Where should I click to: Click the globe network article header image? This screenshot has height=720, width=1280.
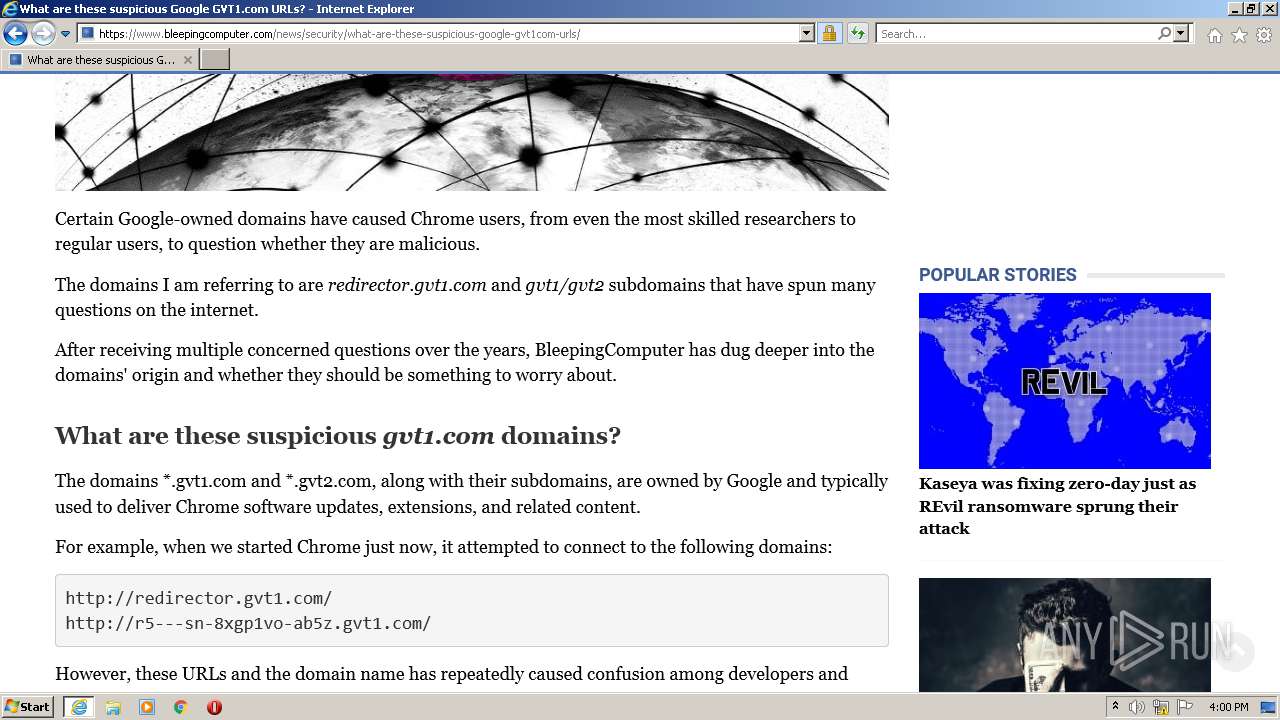click(x=472, y=132)
